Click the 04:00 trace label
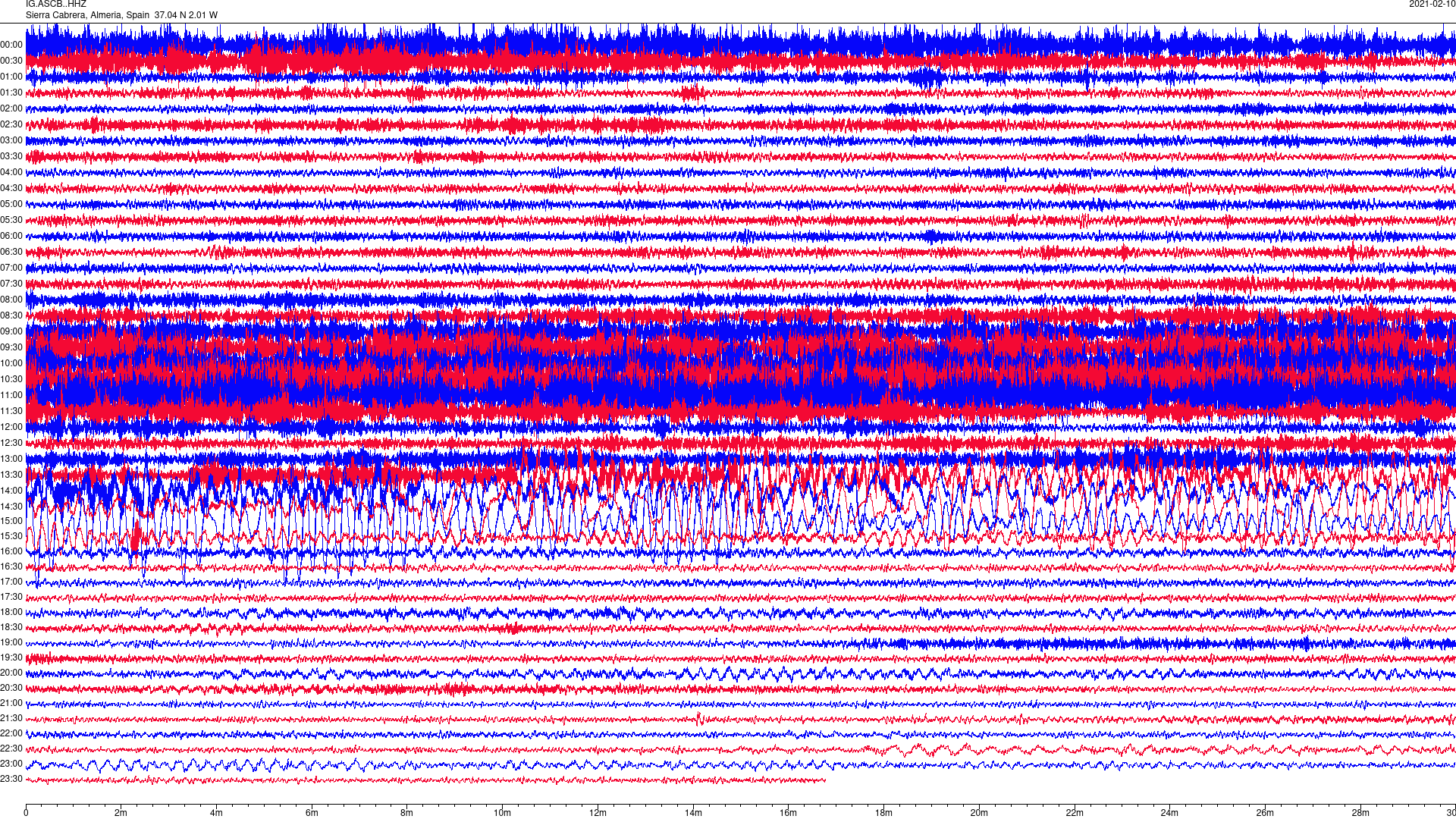 pyautogui.click(x=11, y=172)
